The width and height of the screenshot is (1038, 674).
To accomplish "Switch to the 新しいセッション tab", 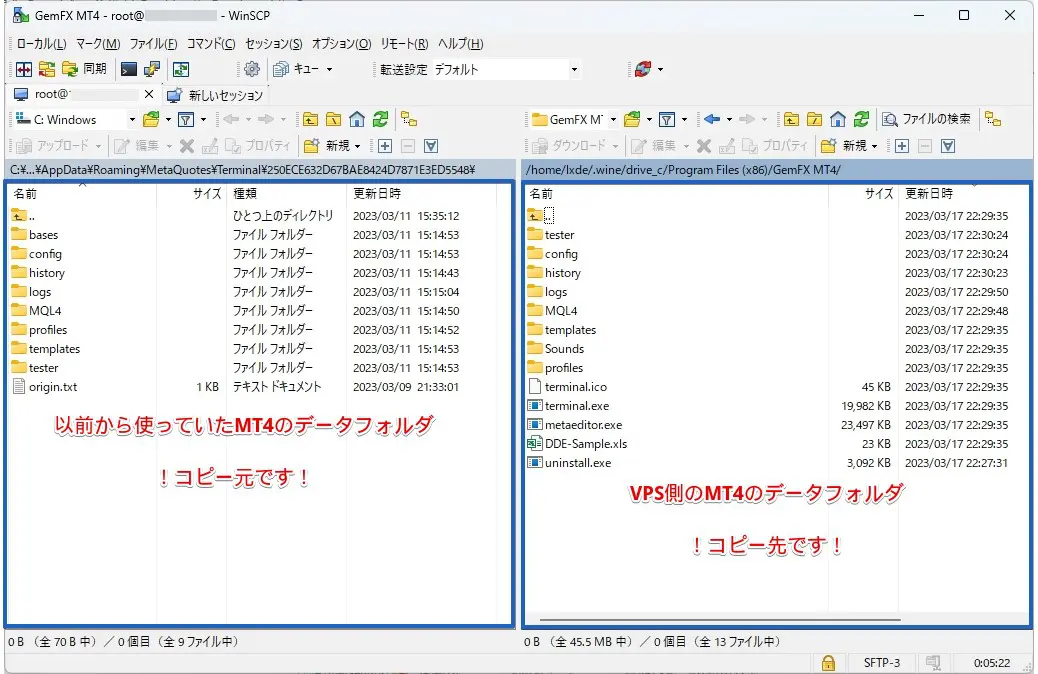I will coord(216,95).
